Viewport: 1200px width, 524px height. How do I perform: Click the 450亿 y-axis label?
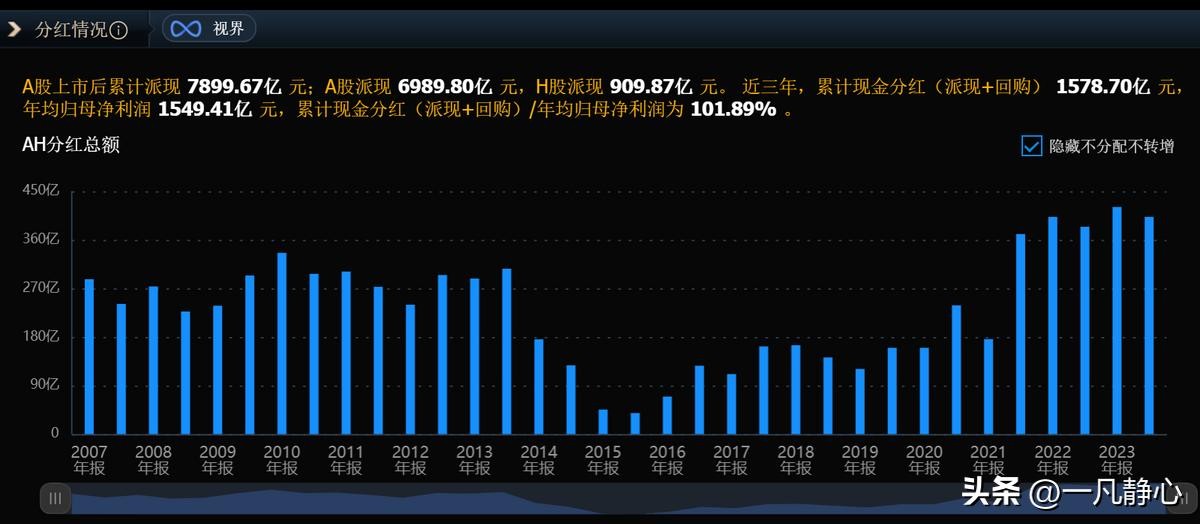click(41, 191)
